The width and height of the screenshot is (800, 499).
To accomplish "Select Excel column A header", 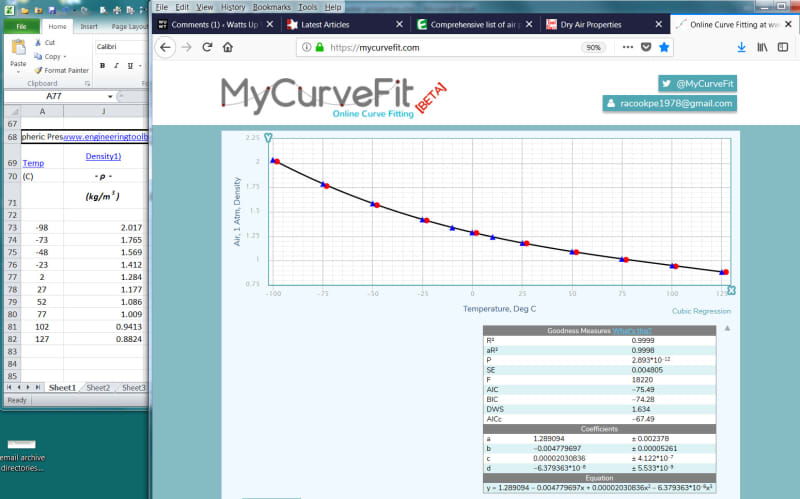I will point(42,111).
